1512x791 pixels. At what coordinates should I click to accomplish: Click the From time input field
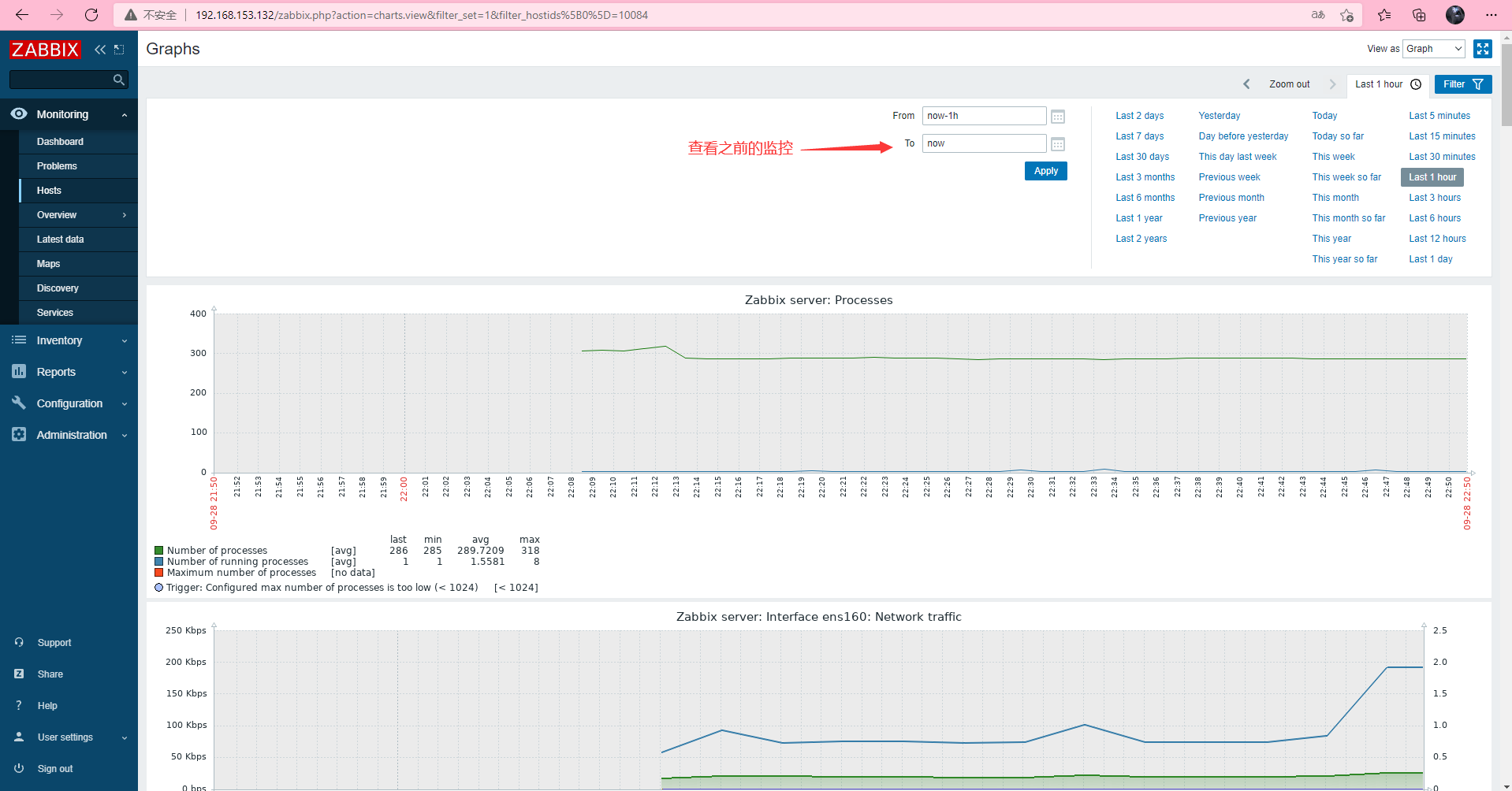[x=984, y=116]
